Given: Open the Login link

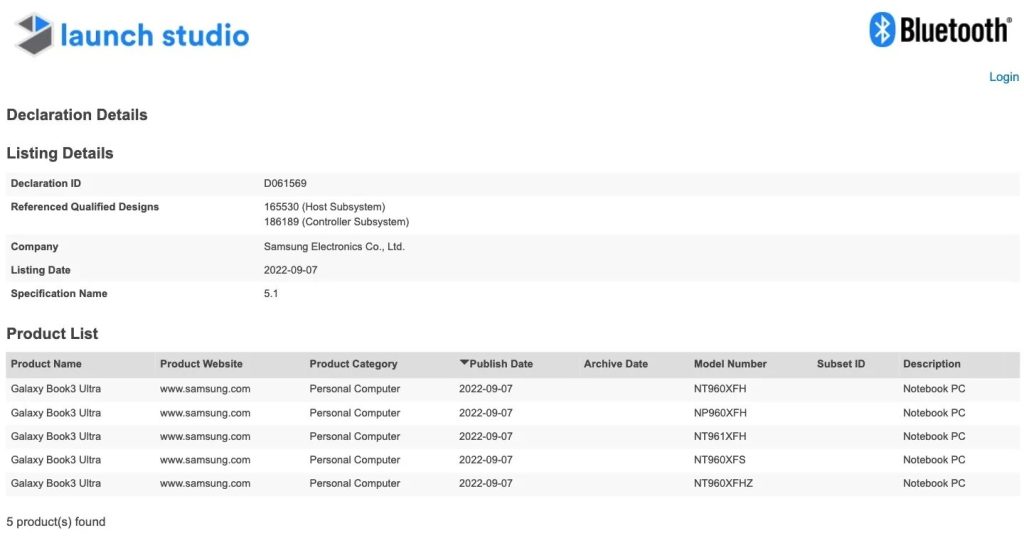Looking at the screenshot, I should (x=1004, y=77).
